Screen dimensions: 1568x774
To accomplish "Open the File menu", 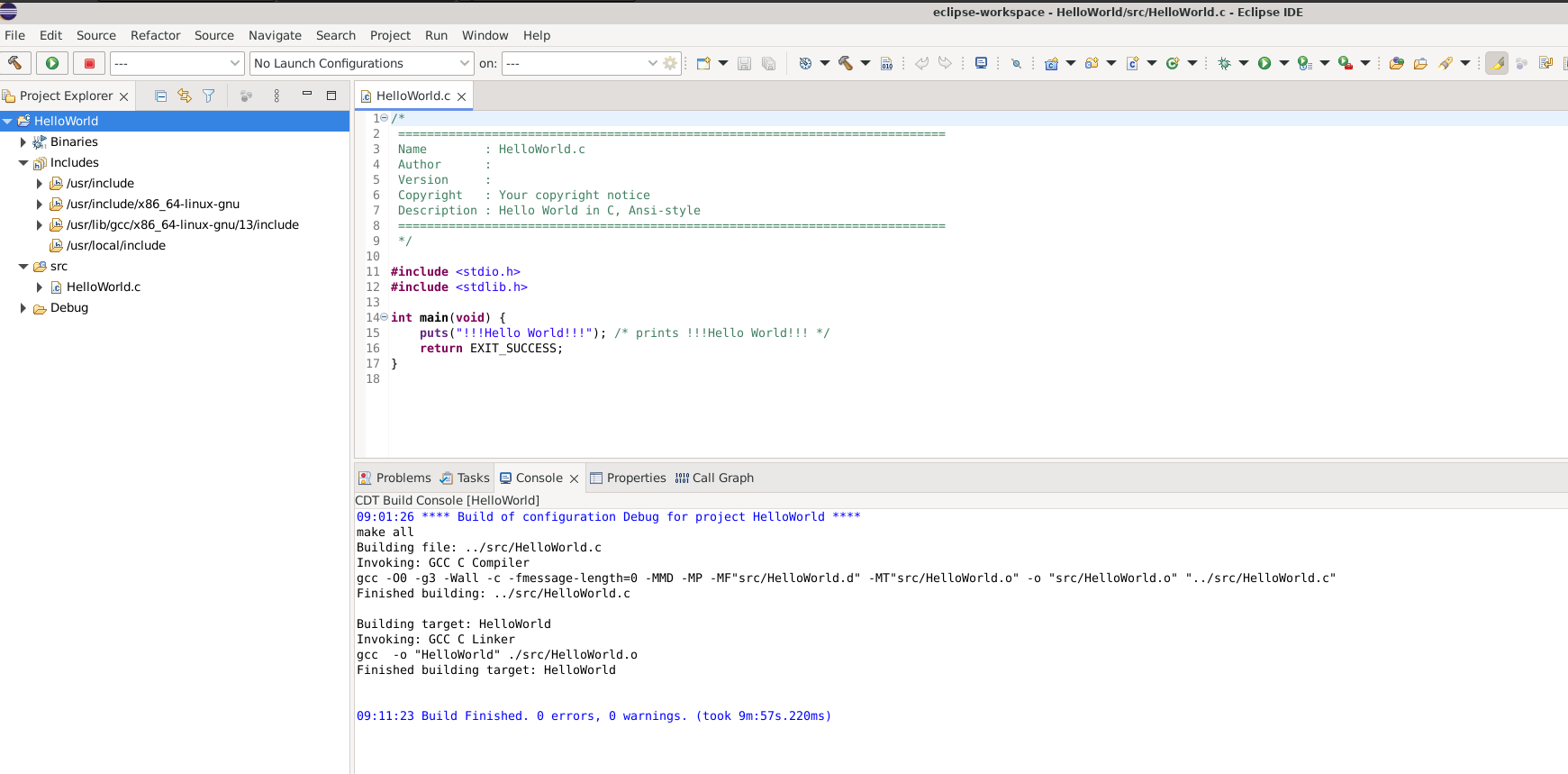I will point(14,35).
